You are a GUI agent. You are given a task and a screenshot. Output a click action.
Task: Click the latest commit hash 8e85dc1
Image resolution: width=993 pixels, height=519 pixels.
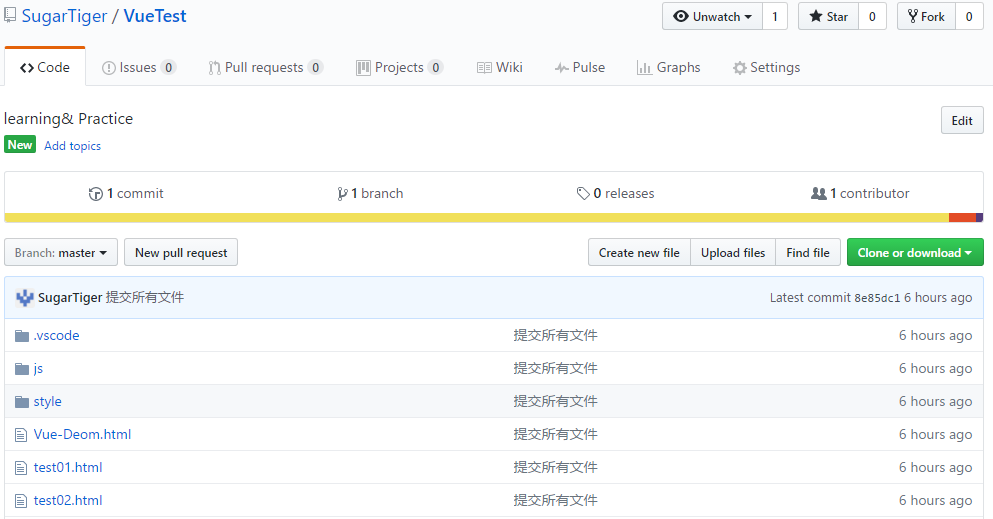point(877,298)
